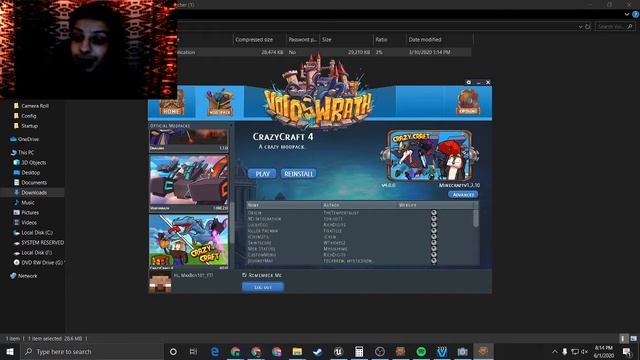The width and height of the screenshot is (640, 360).
Task: Select the JourneyMap mod row
Action: pyautogui.click(x=359, y=261)
